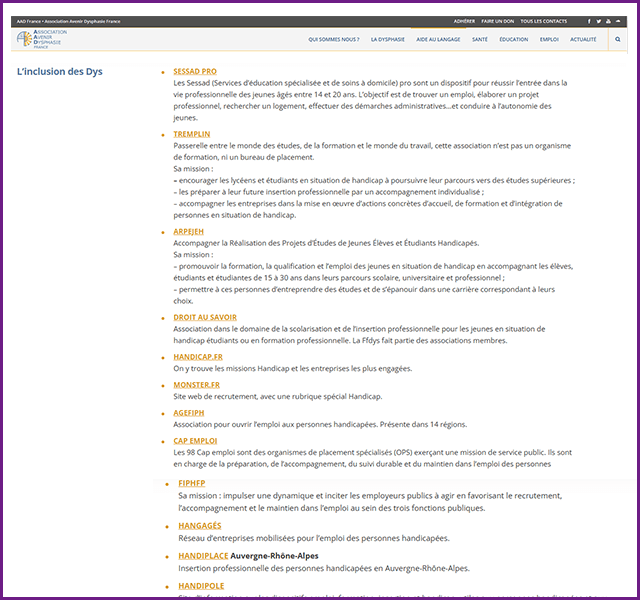Follow the TREMPLIN link
This screenshot has height=600, width=640.
[x=192, y=134]
